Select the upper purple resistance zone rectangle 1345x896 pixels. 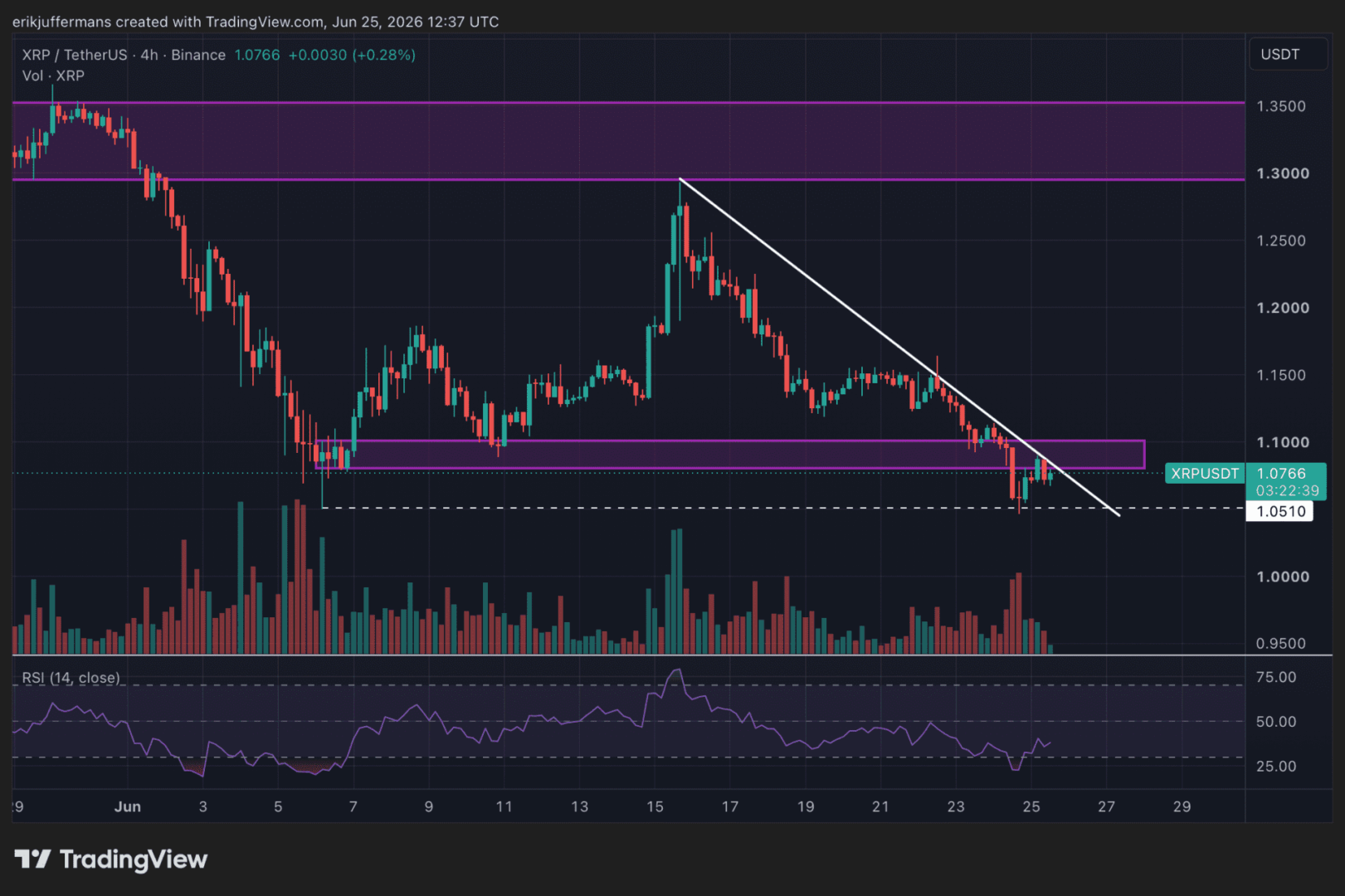628,141
